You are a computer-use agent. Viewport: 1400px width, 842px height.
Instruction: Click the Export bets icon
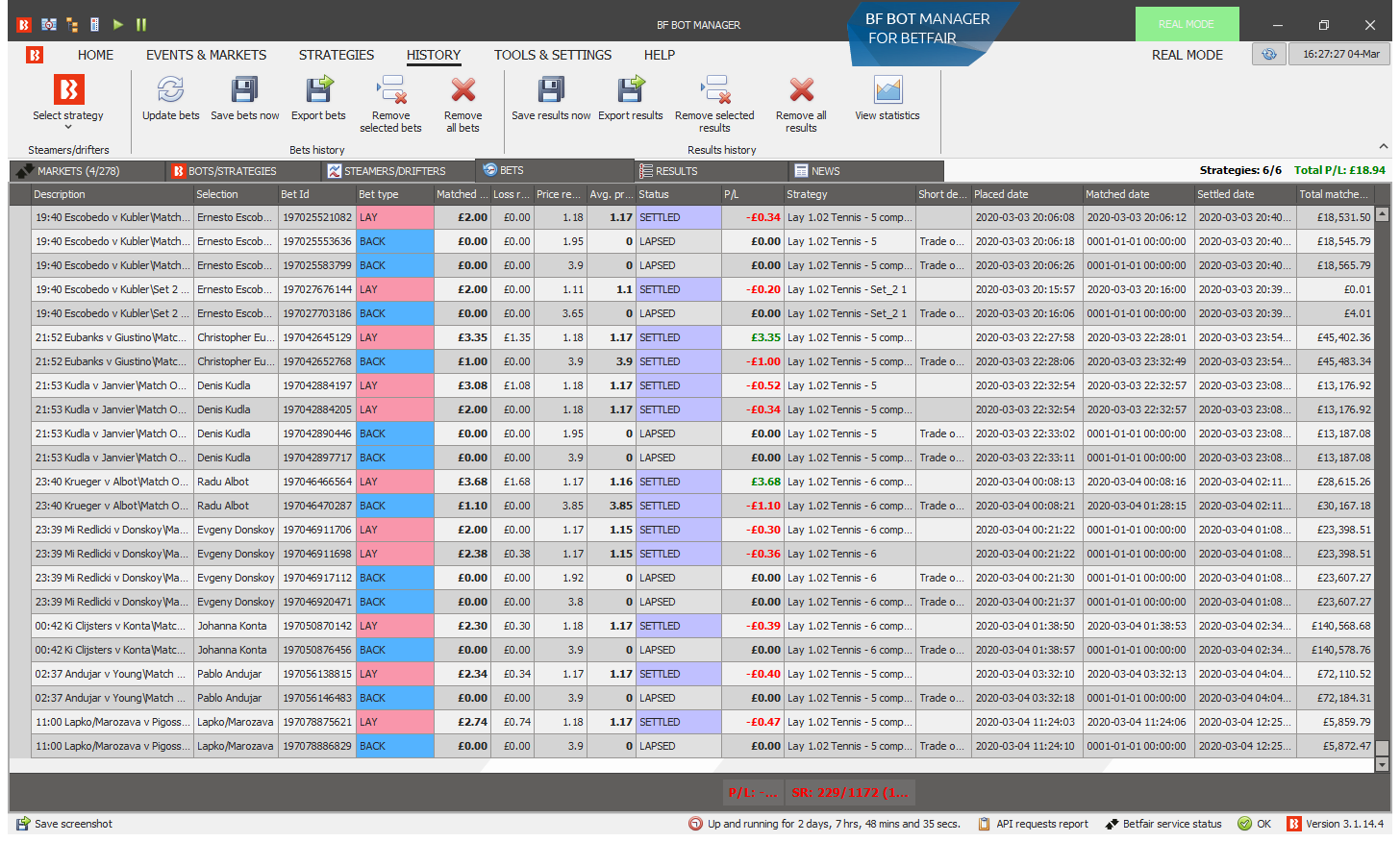[x=318, y=90]
